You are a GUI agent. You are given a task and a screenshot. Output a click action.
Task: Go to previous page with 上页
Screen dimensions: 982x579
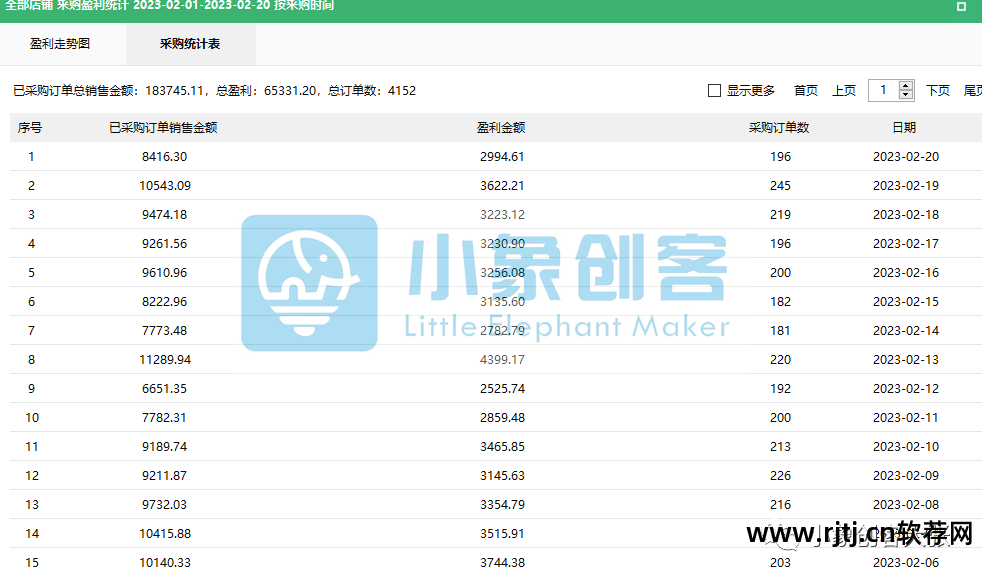844,91
